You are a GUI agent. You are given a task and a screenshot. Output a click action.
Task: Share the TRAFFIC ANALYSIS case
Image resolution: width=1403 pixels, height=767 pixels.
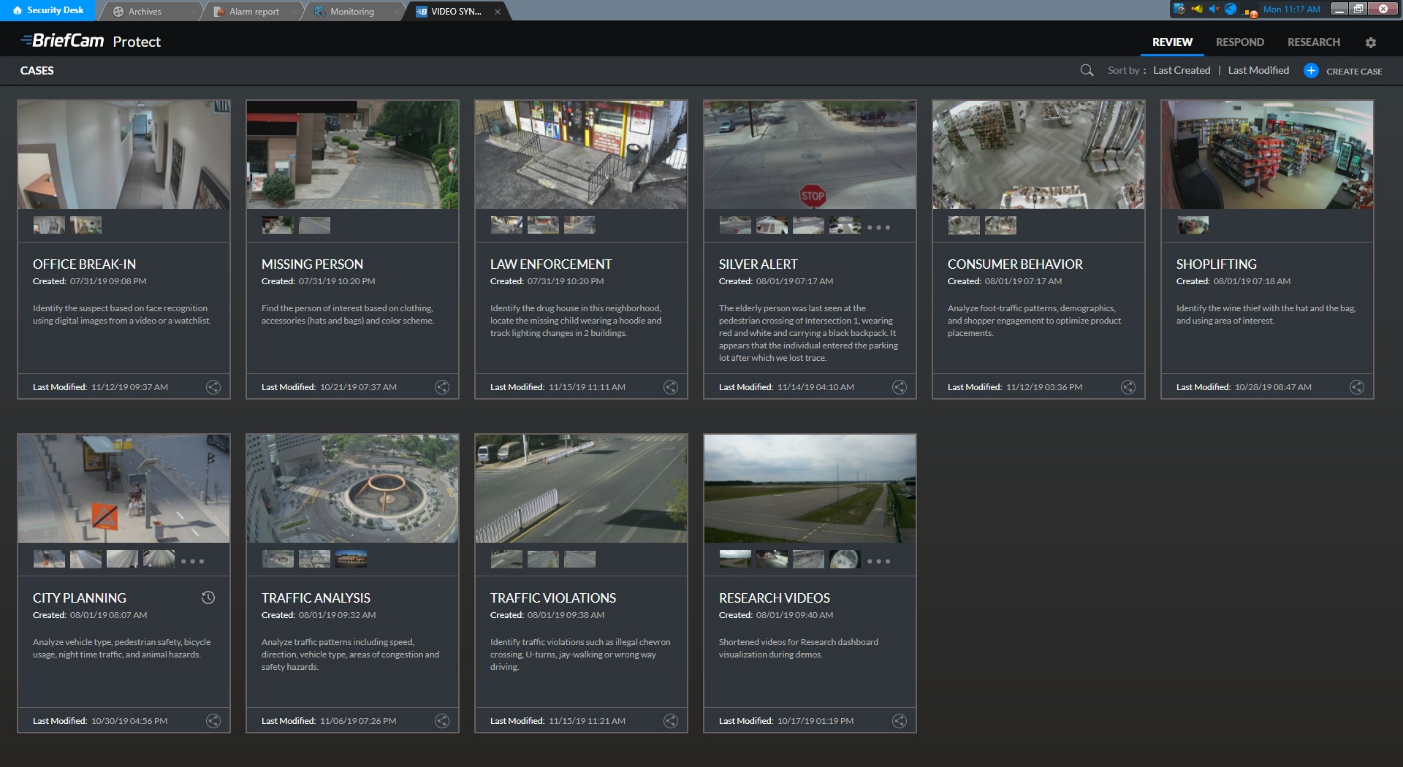click(442, 720)
